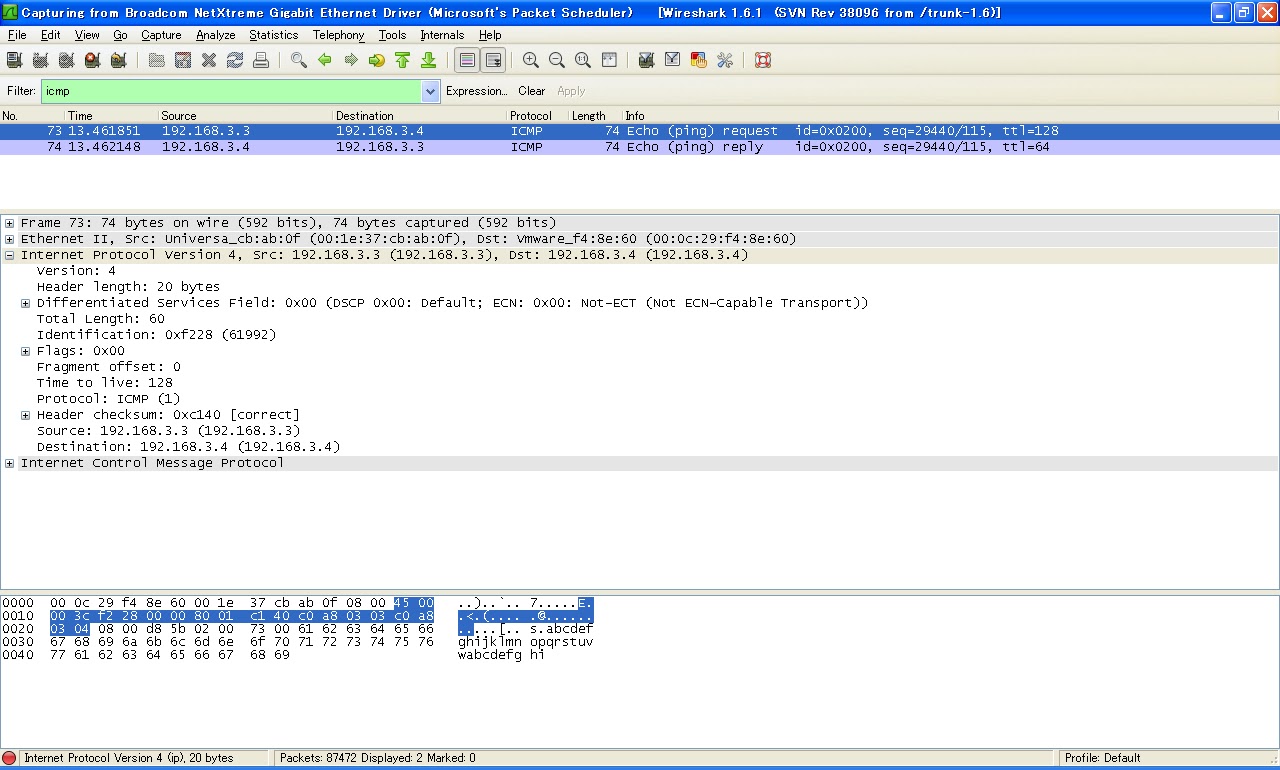The height and width of the screenshot is (770, 1280).
Task: Close the capture file via toolbar
Action: [209, 60]
